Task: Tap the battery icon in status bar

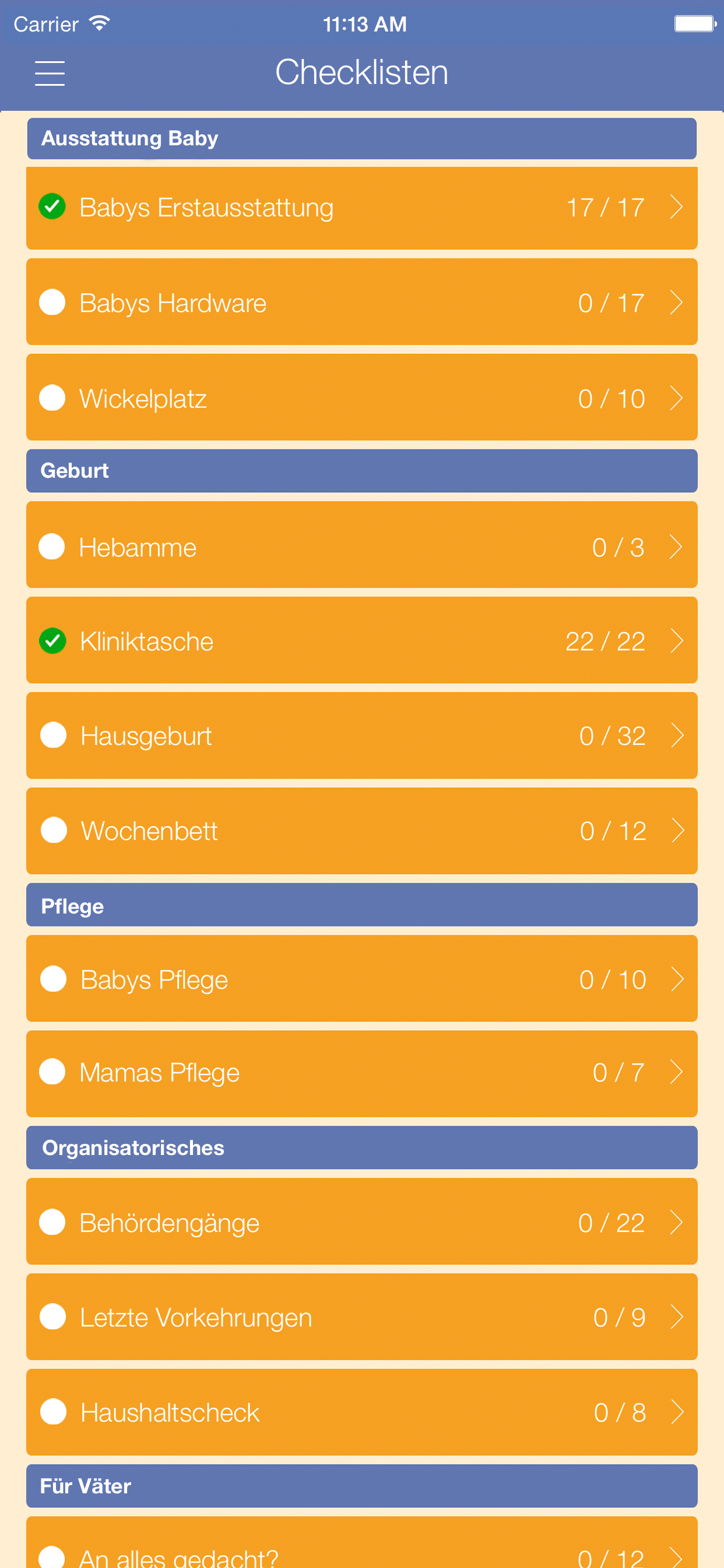Action: 695,24
